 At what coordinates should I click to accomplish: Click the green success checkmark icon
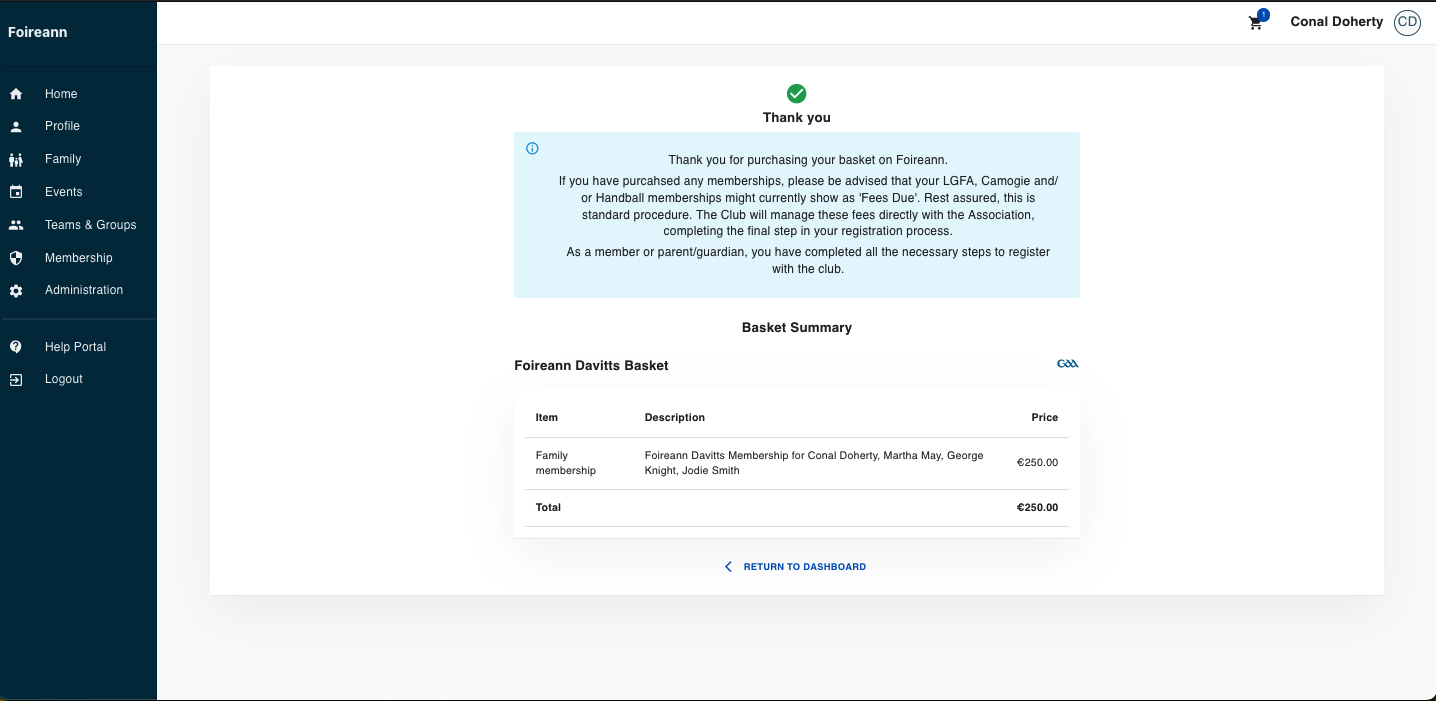point(797,93)
